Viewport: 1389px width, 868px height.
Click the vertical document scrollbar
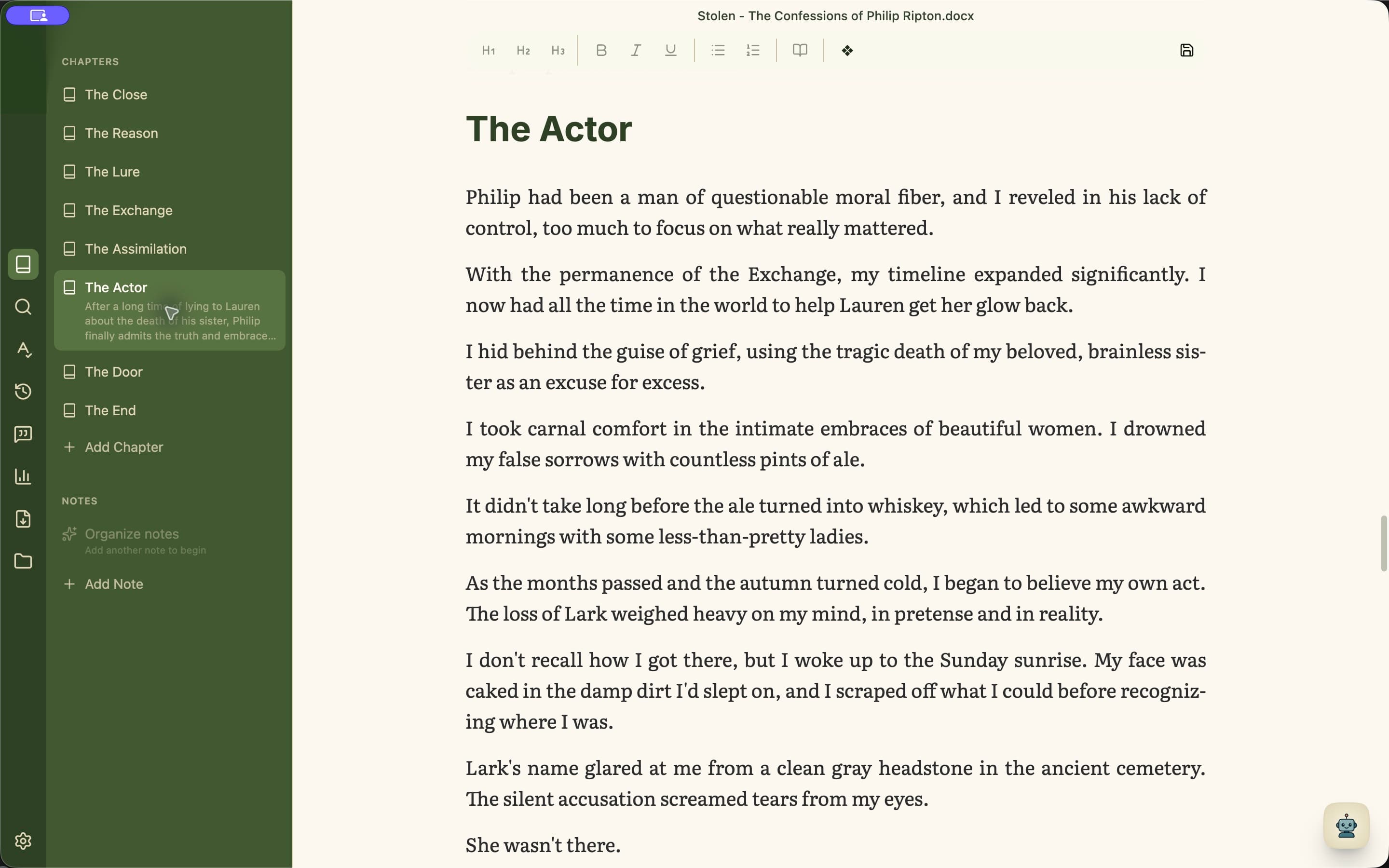(x=1383, y=543)
